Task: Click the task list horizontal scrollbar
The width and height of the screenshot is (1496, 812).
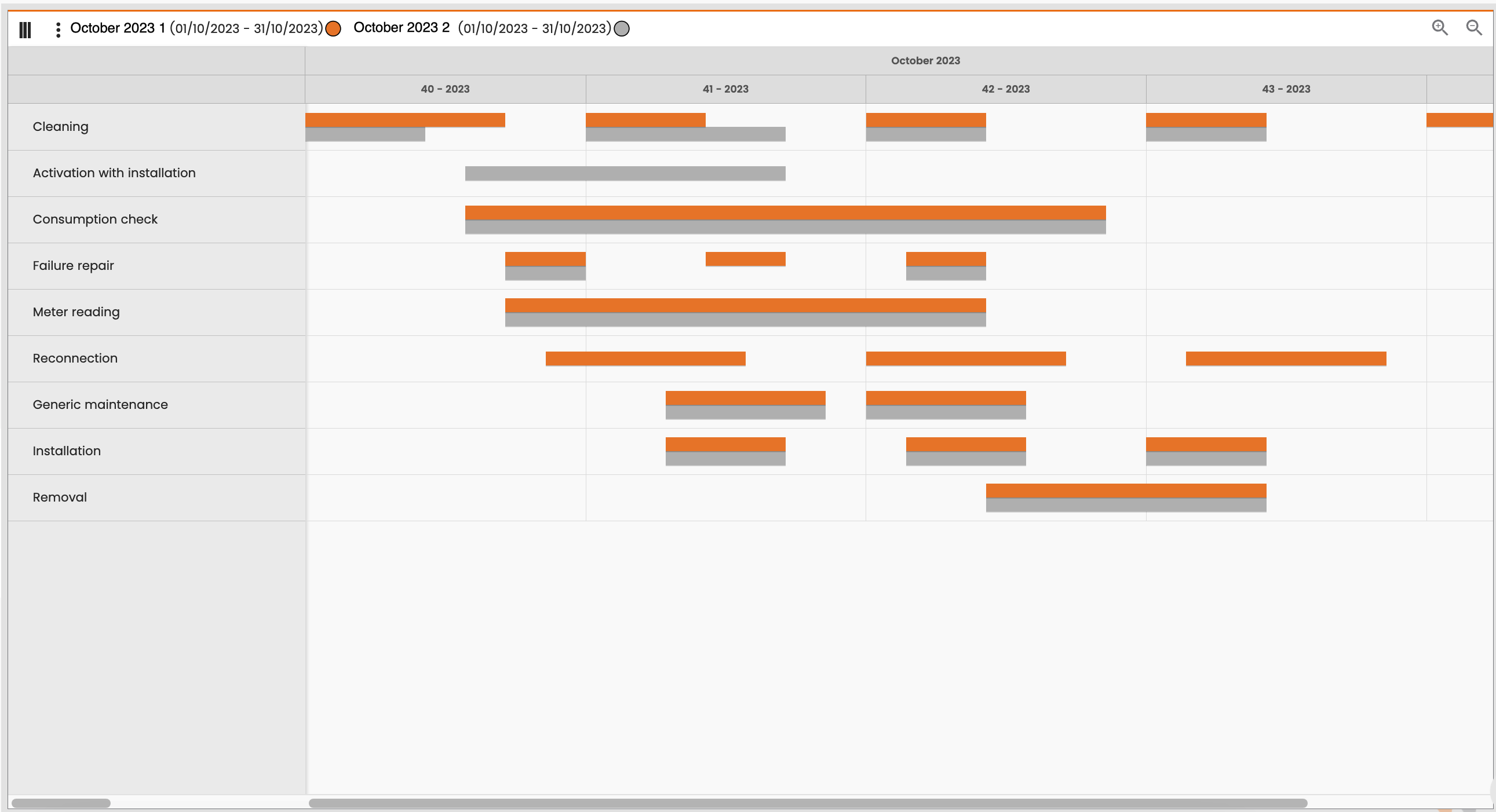Action: click(61, 803)
